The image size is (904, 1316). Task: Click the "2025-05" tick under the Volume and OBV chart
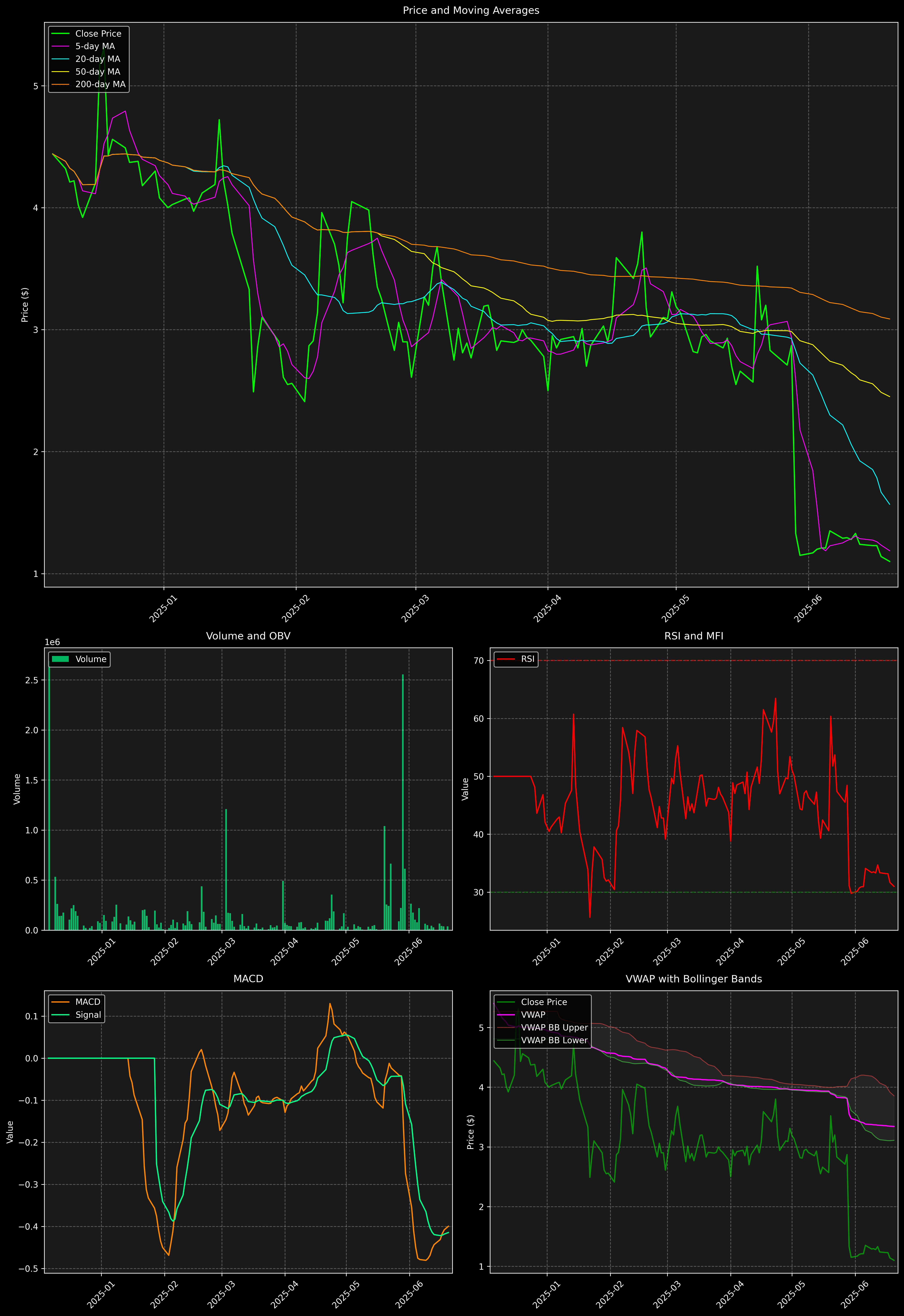(x=345, y=952)
